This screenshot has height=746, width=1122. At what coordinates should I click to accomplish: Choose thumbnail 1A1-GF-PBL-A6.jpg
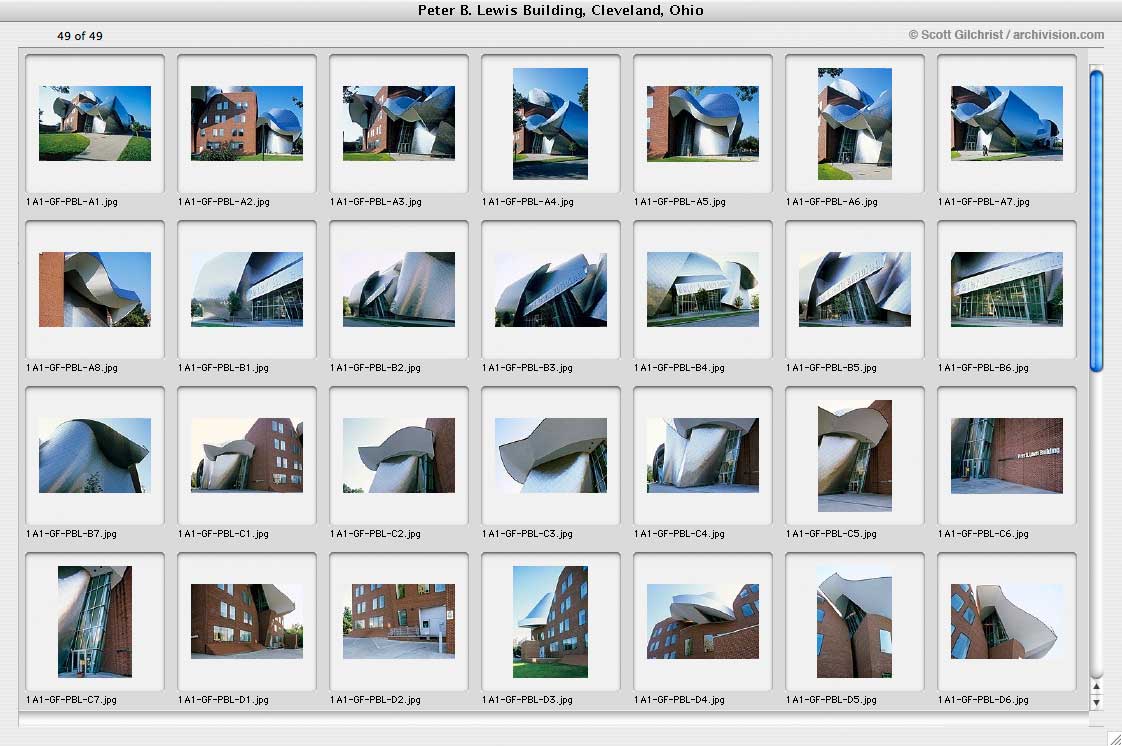click(x=854, y=124)
